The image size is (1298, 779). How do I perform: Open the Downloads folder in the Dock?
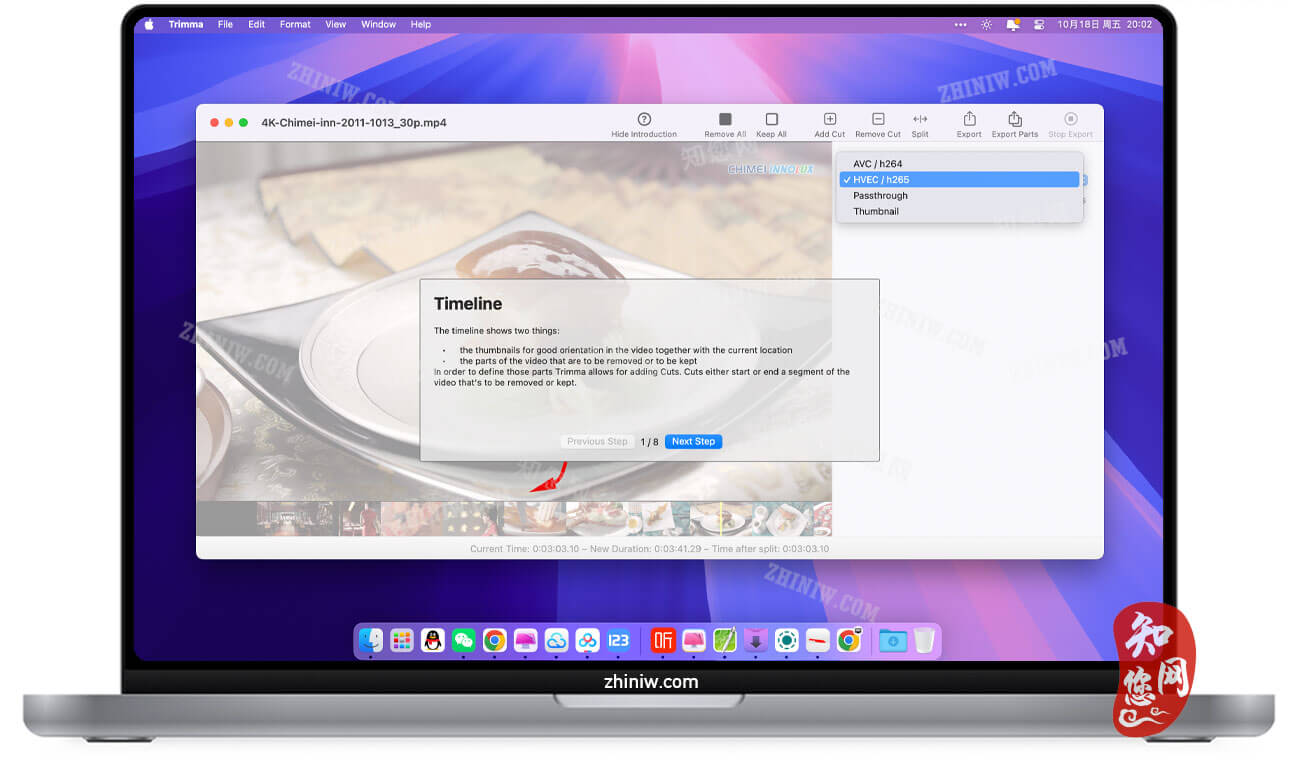(893, 640)
